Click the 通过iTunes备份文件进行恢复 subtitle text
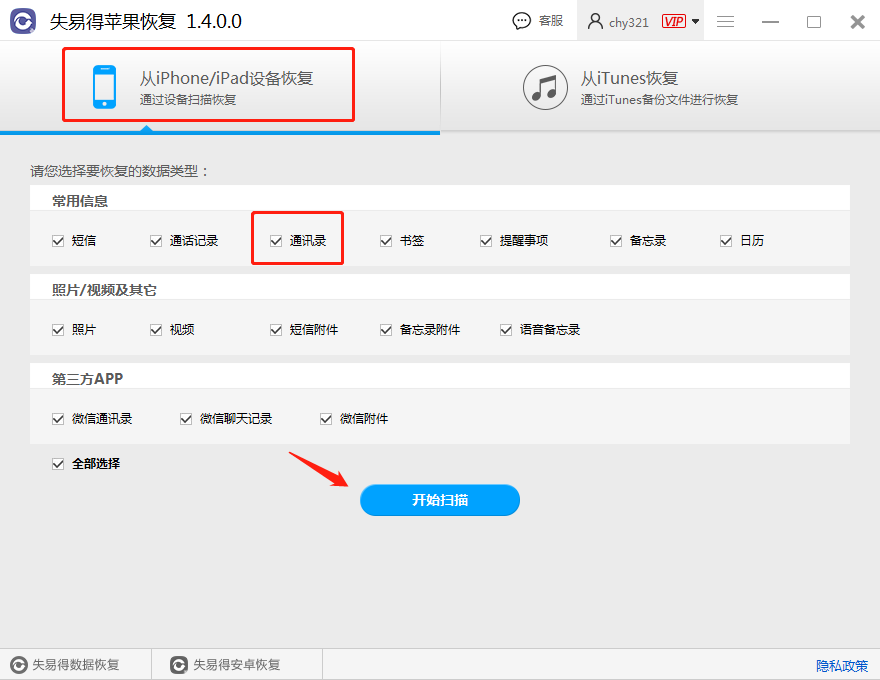The height and width of the screenshot is (680, 880). coord(659,100)
